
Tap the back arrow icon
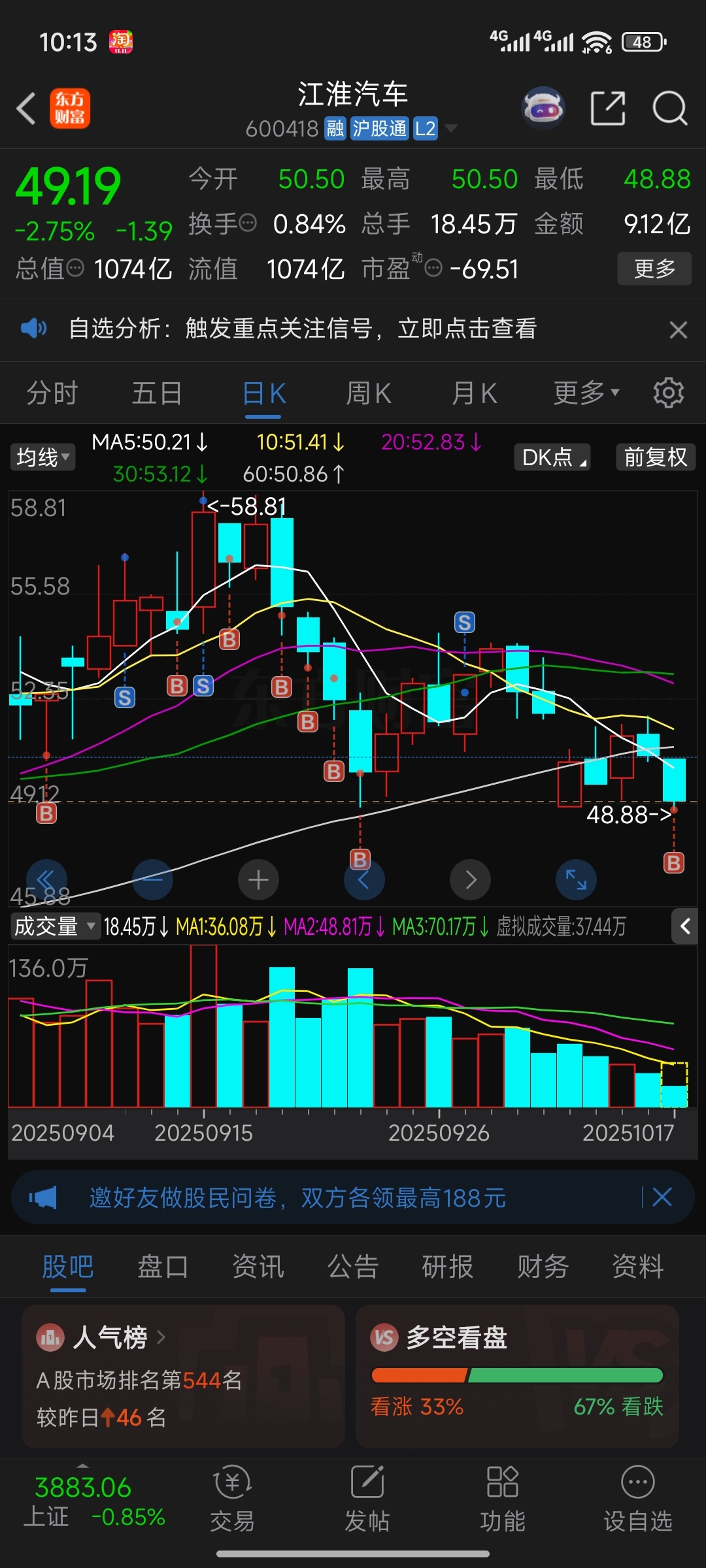[x=26, y=108]
